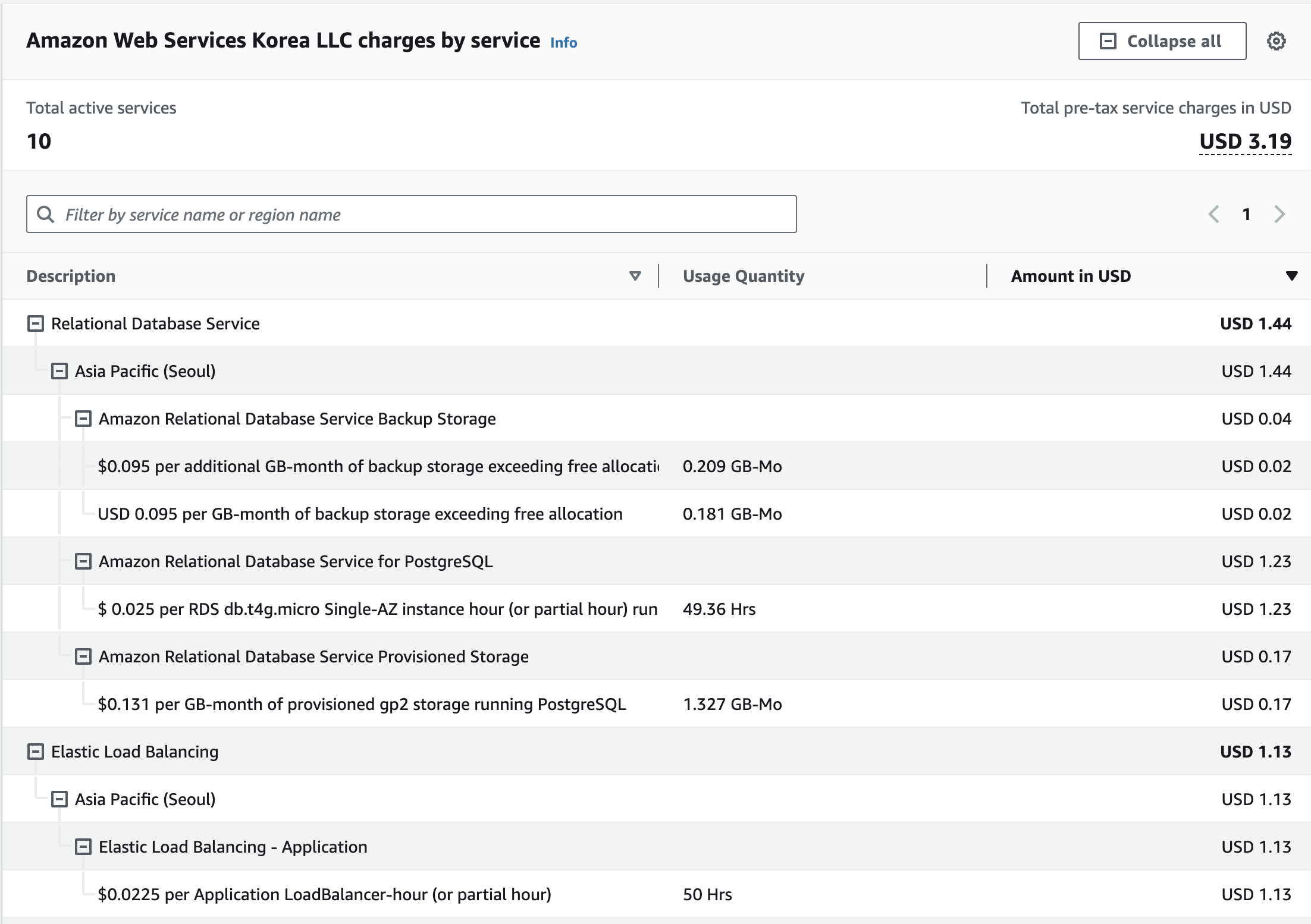This screenshot has width=1311, height=924.
Task: Click the 49.36 Hrs usage value
Action: [719, 609]
